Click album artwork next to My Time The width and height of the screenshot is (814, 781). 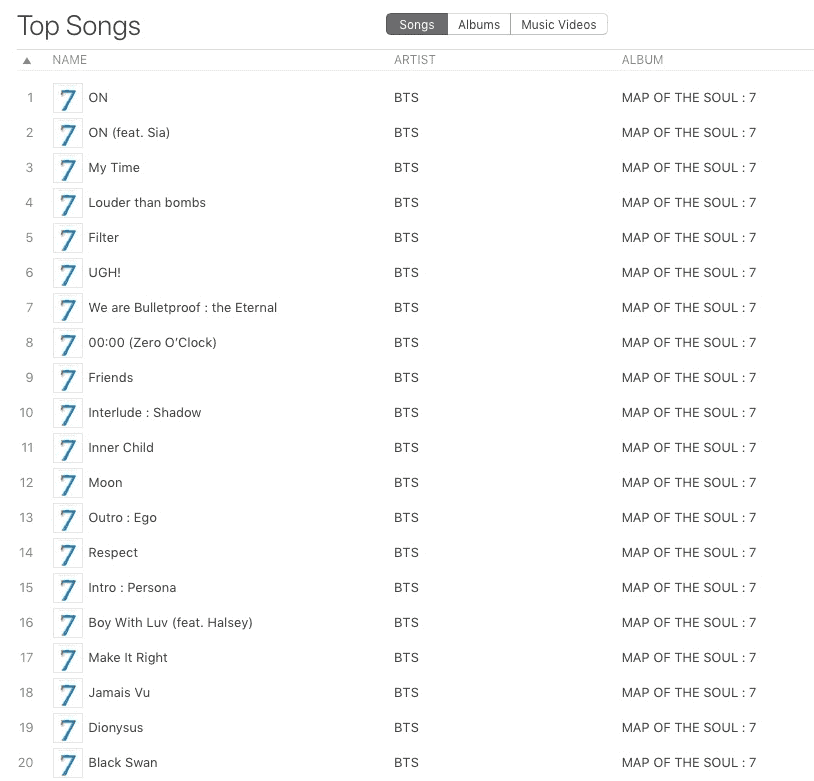click(67, 168)
